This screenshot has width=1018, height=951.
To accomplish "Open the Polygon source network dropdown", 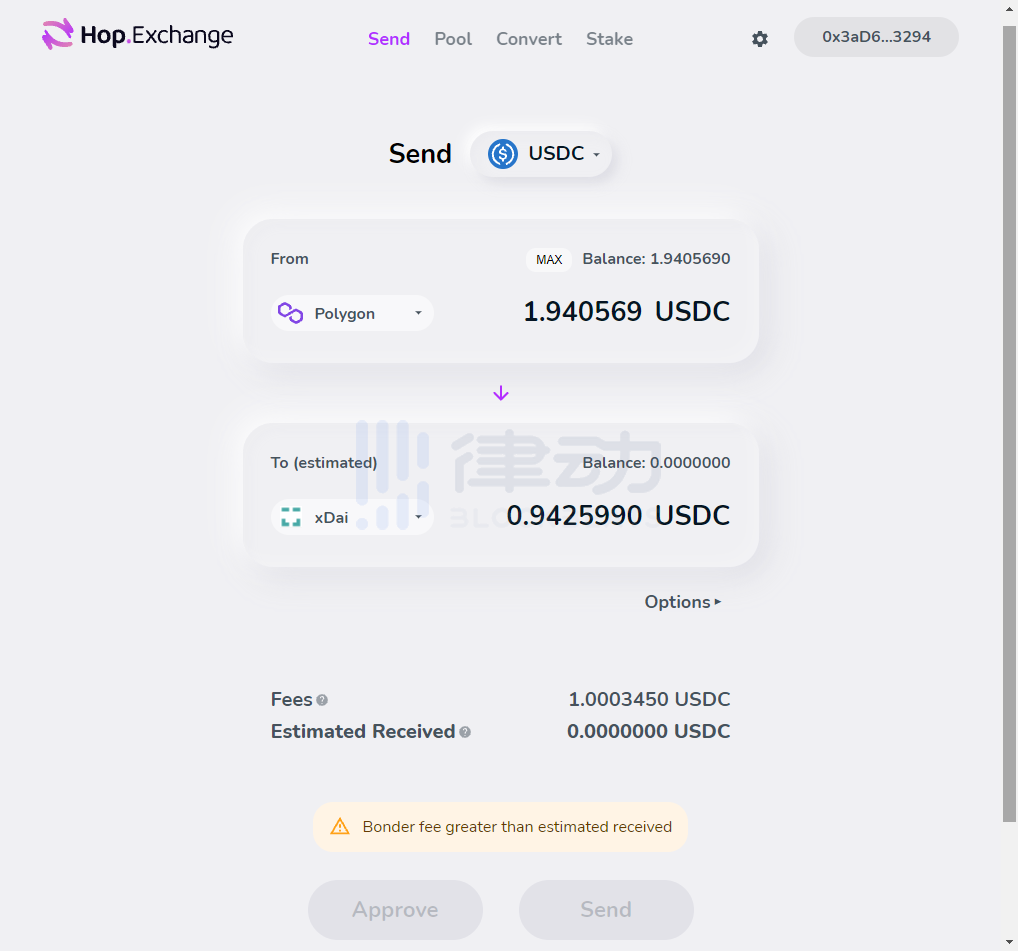I will 418,313.
